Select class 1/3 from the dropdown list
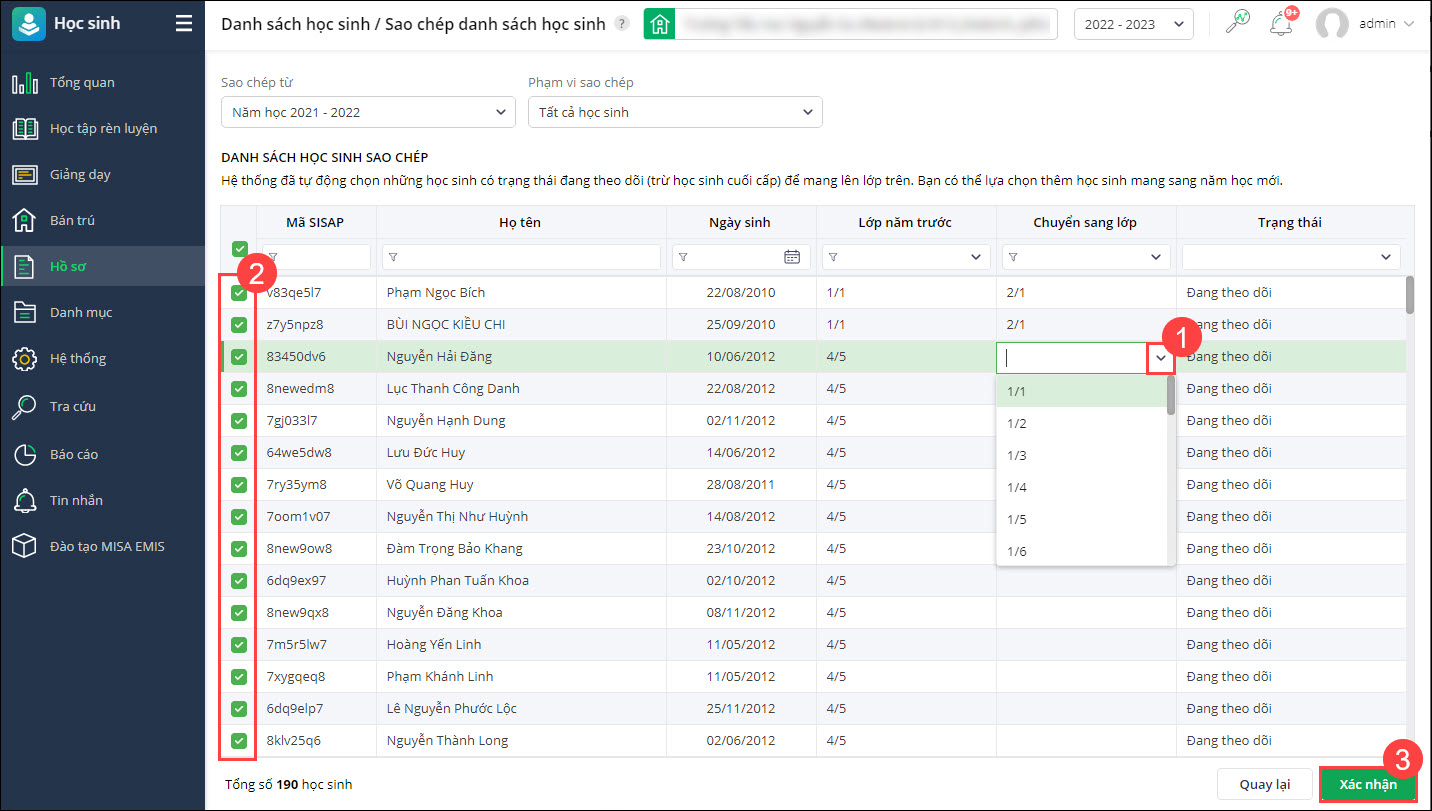This screenshot has height=811, width=1432. coord(1017,455)
